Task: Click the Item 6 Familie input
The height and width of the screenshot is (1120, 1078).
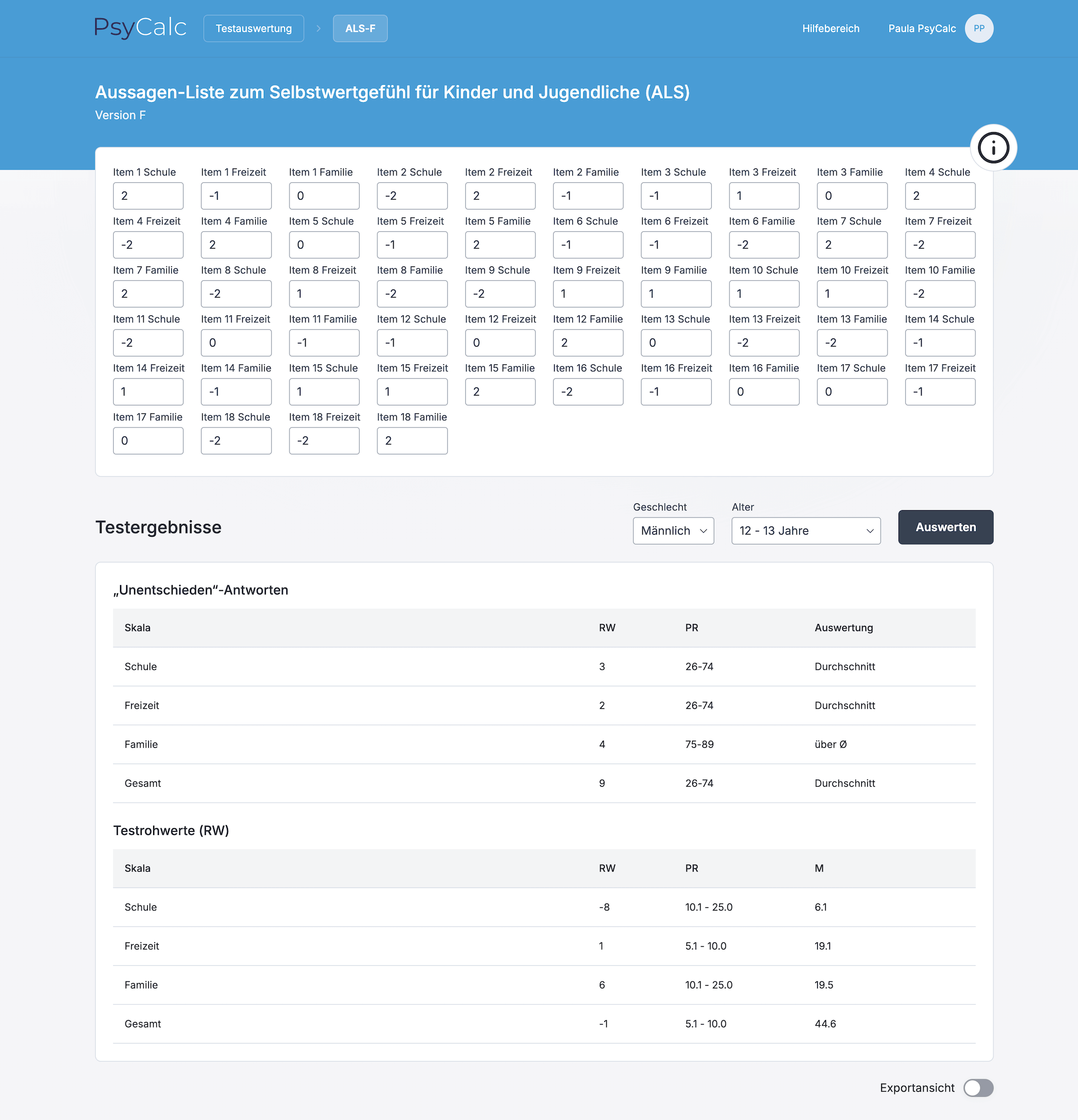Action: (764, 245)
